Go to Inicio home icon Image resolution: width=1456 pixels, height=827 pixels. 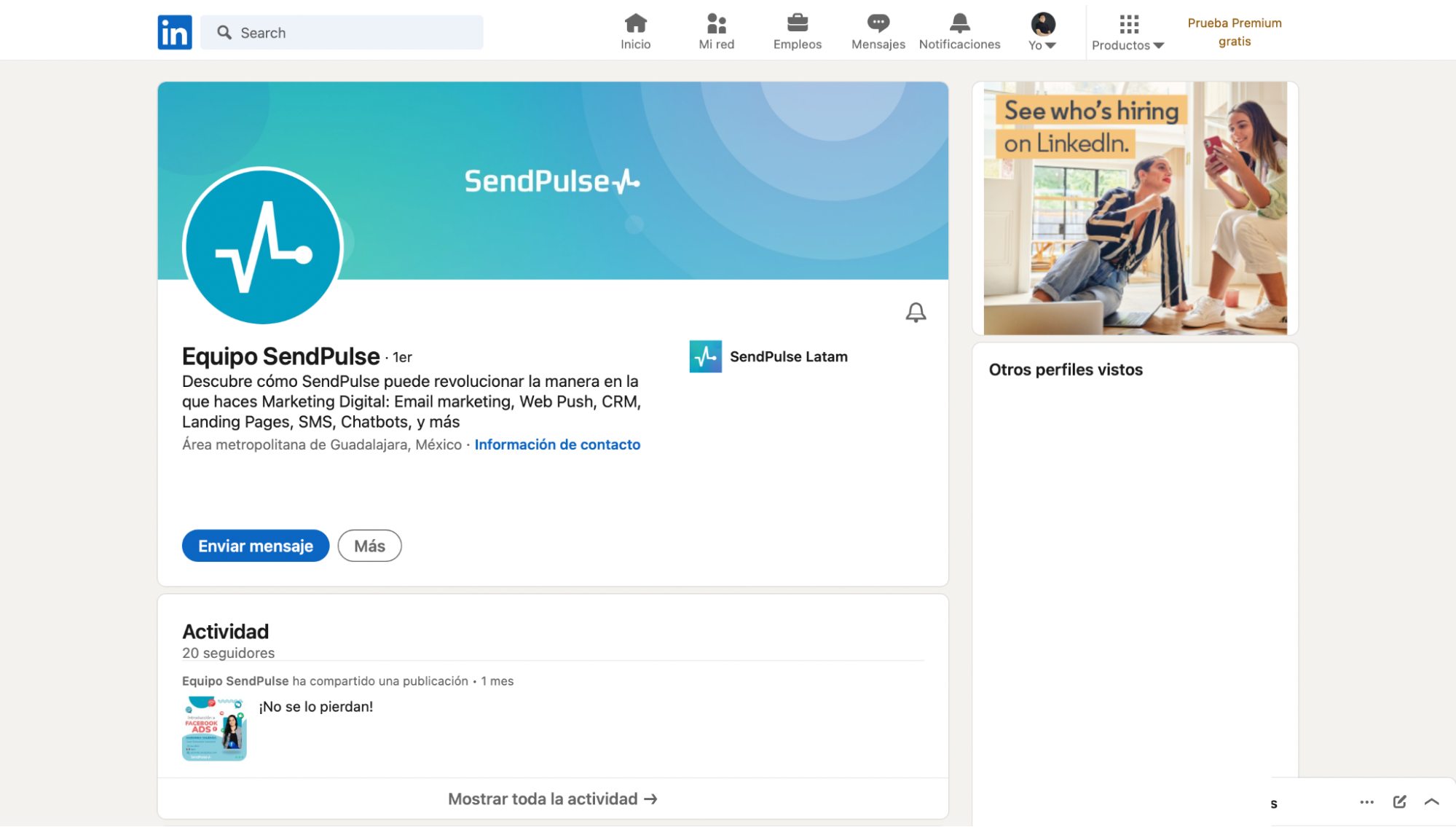click(635, 23)
